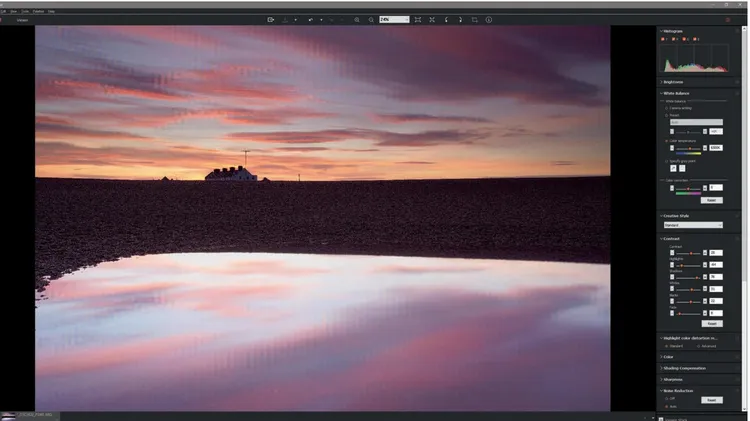Pick the gray point eyedropper tool

[x=671, y=168]
